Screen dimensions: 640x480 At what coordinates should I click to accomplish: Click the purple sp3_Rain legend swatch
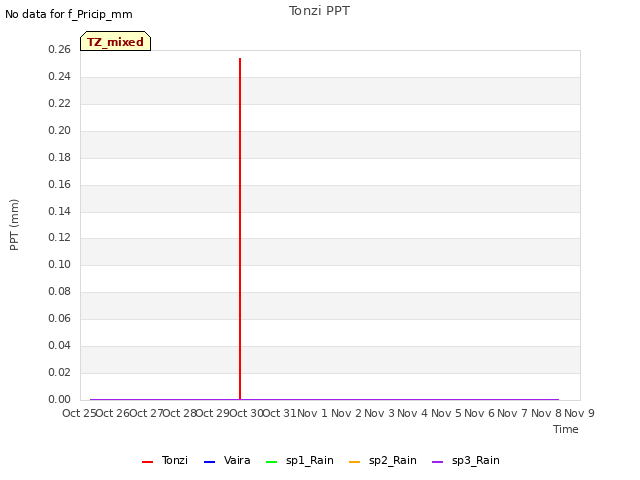(x=438, y=462)
